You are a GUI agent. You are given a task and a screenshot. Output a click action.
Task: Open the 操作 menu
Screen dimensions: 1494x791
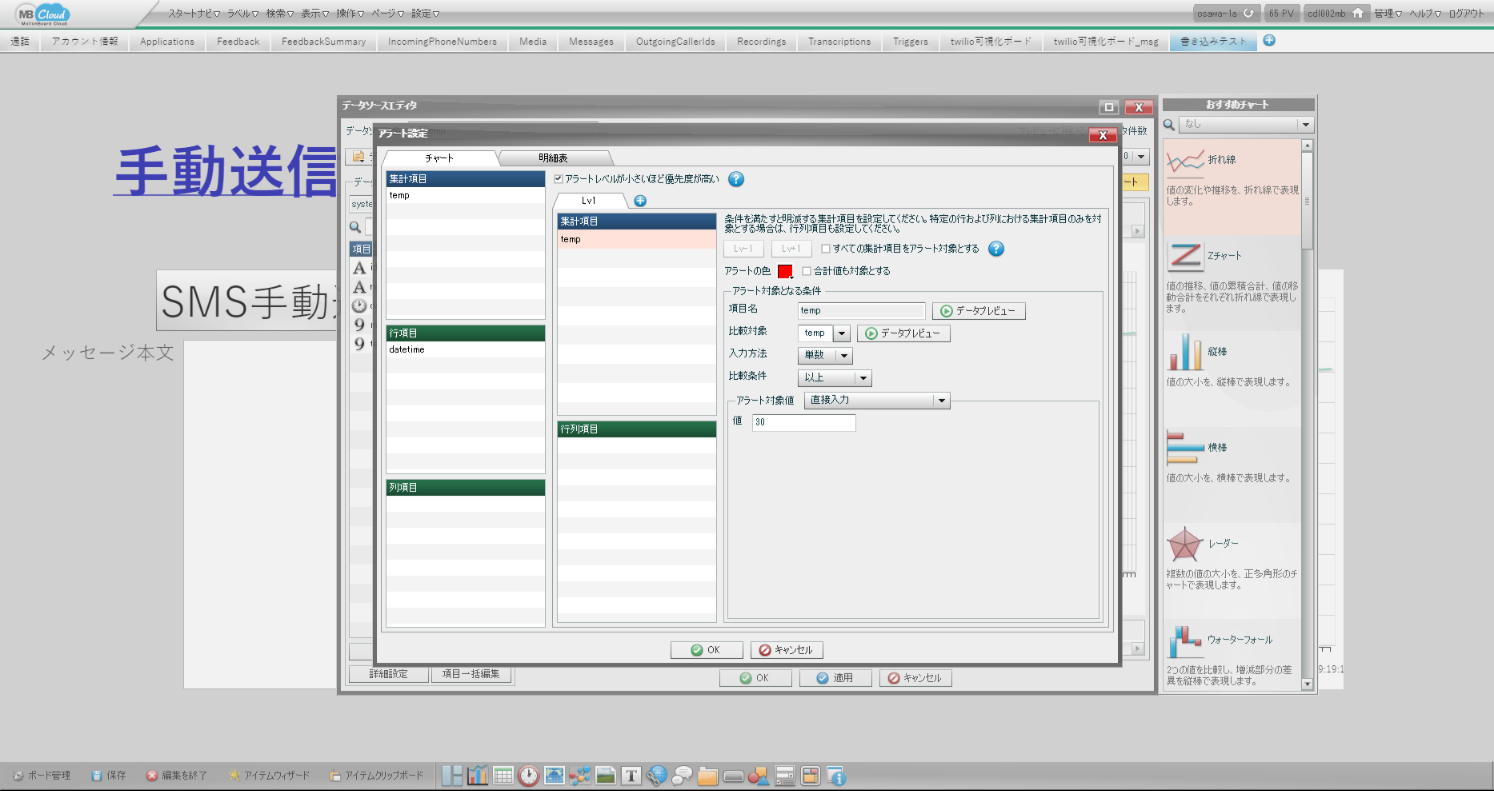(352, 14)
